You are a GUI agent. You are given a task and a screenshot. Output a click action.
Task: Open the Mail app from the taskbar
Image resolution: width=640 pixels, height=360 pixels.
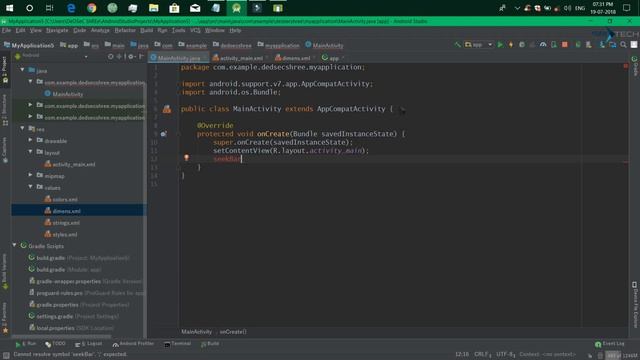pos(195,8)
